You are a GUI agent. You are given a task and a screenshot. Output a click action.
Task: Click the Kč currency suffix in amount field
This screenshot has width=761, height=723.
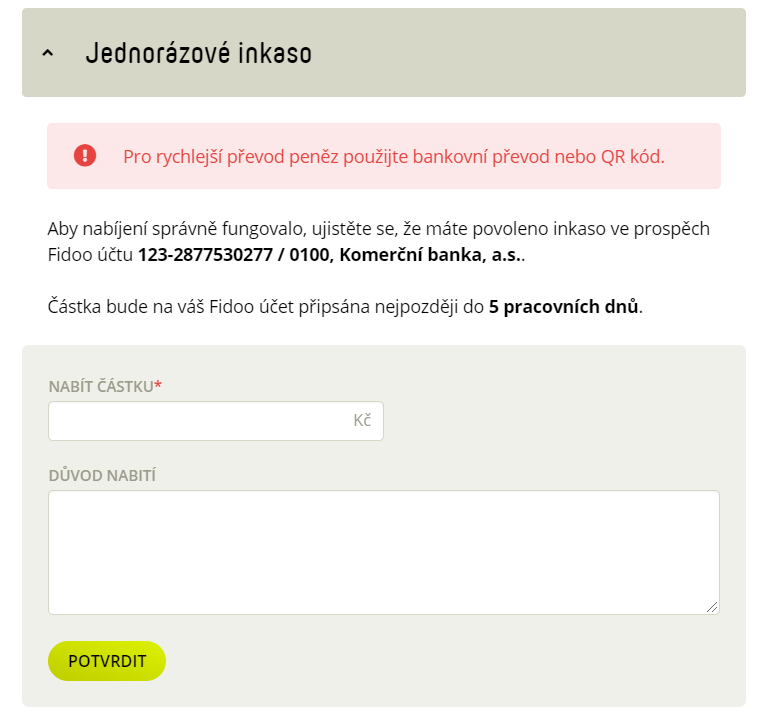tap(362, 420)
